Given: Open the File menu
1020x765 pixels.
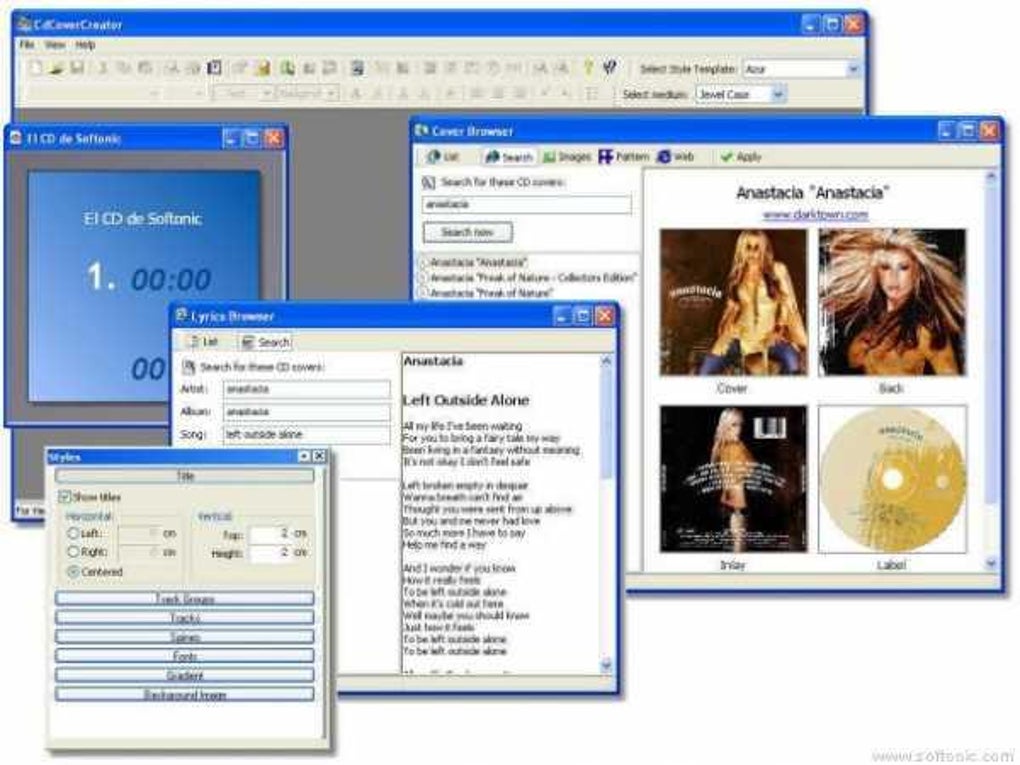Looking at the screenshot, I should click(27, 45).
